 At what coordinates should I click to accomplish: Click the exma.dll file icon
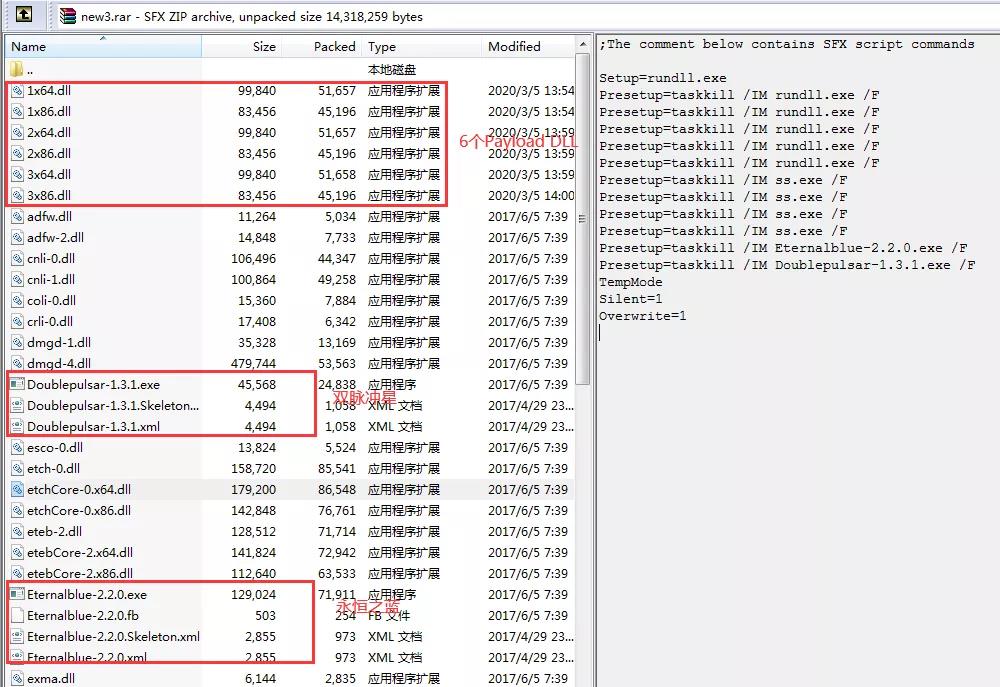point(17,679)
